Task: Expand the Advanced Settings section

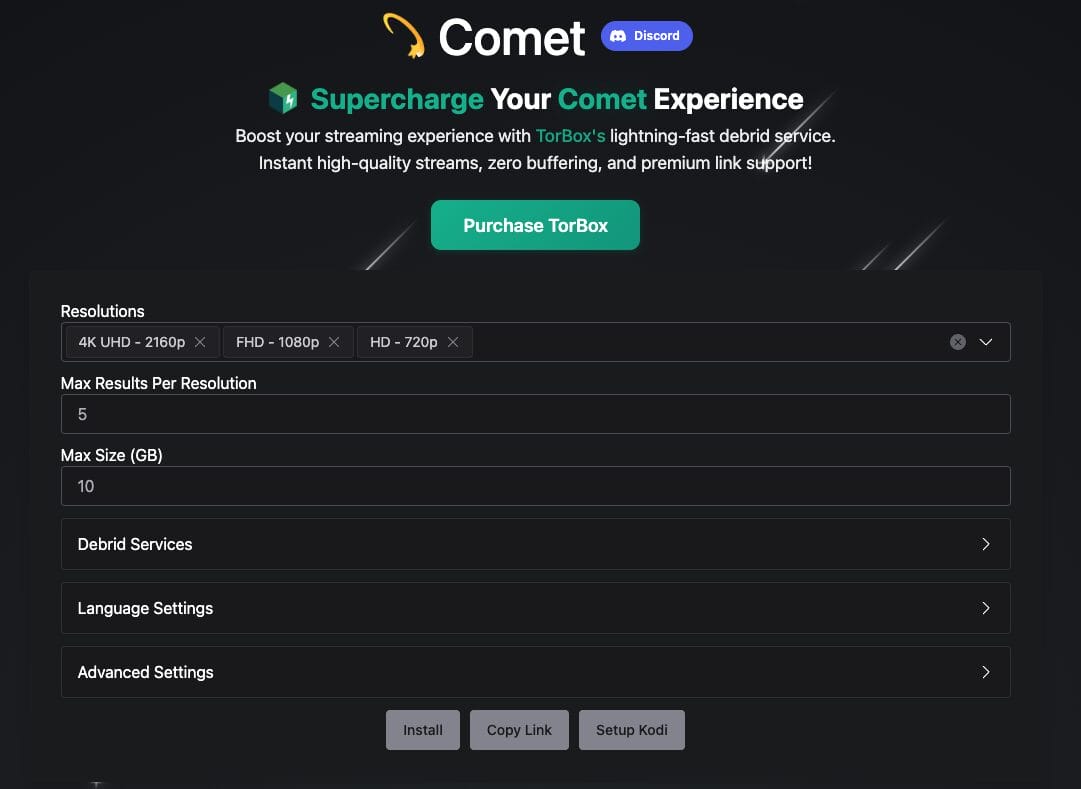Action: click(x=536, y=672)
